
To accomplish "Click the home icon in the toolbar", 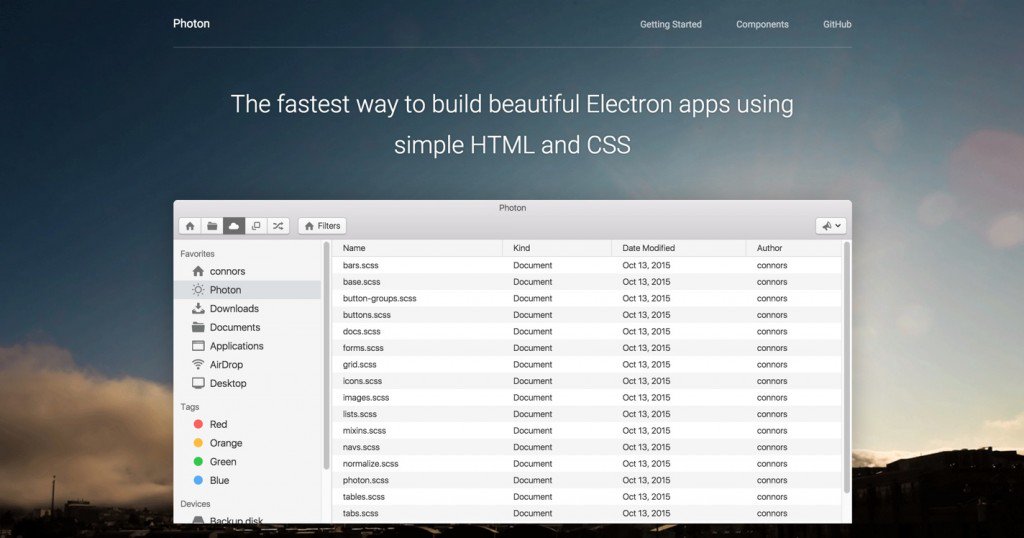I will (190, 226).
